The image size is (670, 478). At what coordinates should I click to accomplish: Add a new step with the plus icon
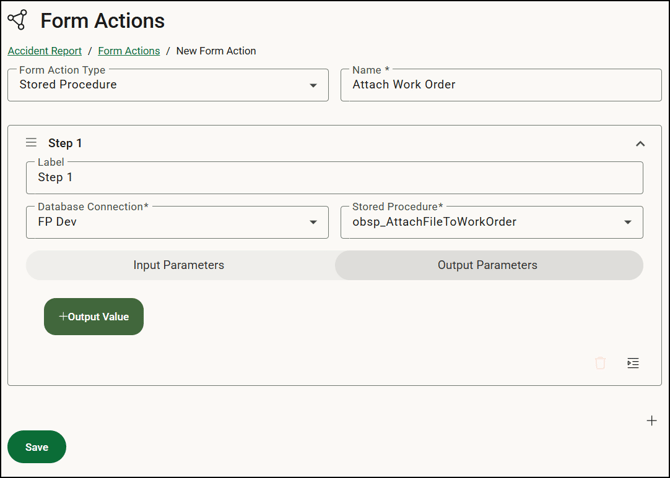tap(651, 421)
